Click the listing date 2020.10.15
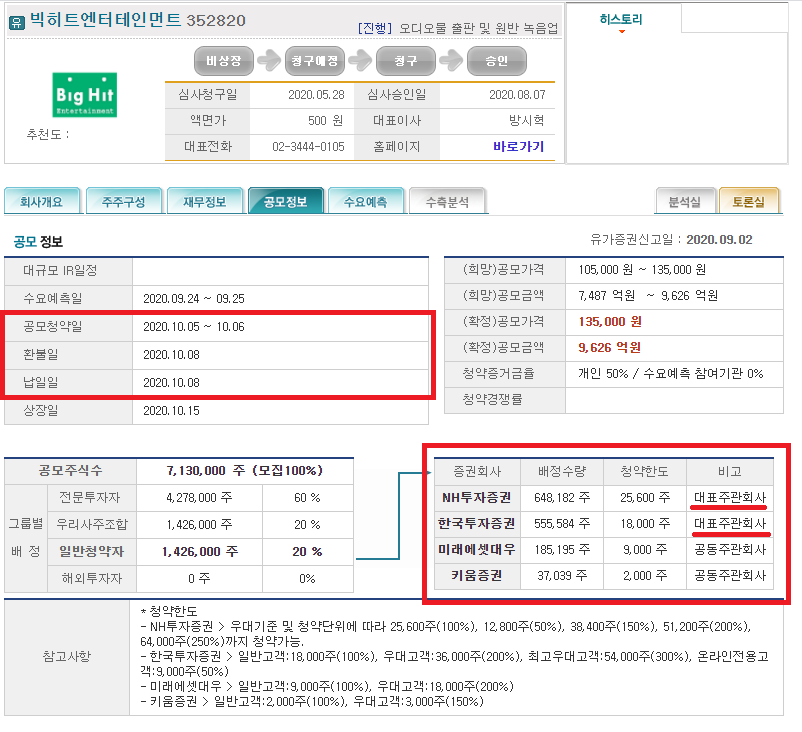 171,411
